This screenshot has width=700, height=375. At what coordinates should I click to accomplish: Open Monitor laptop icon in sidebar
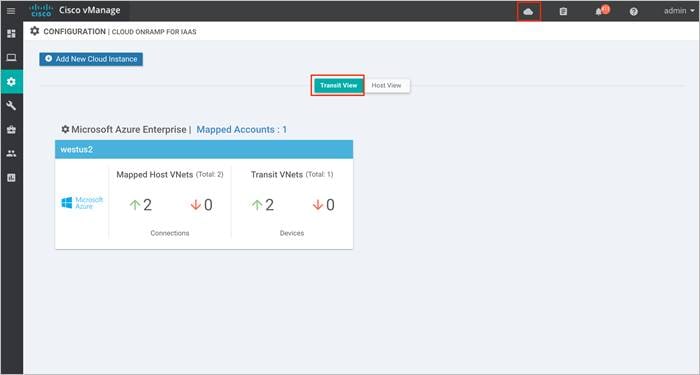pos(11,58)
